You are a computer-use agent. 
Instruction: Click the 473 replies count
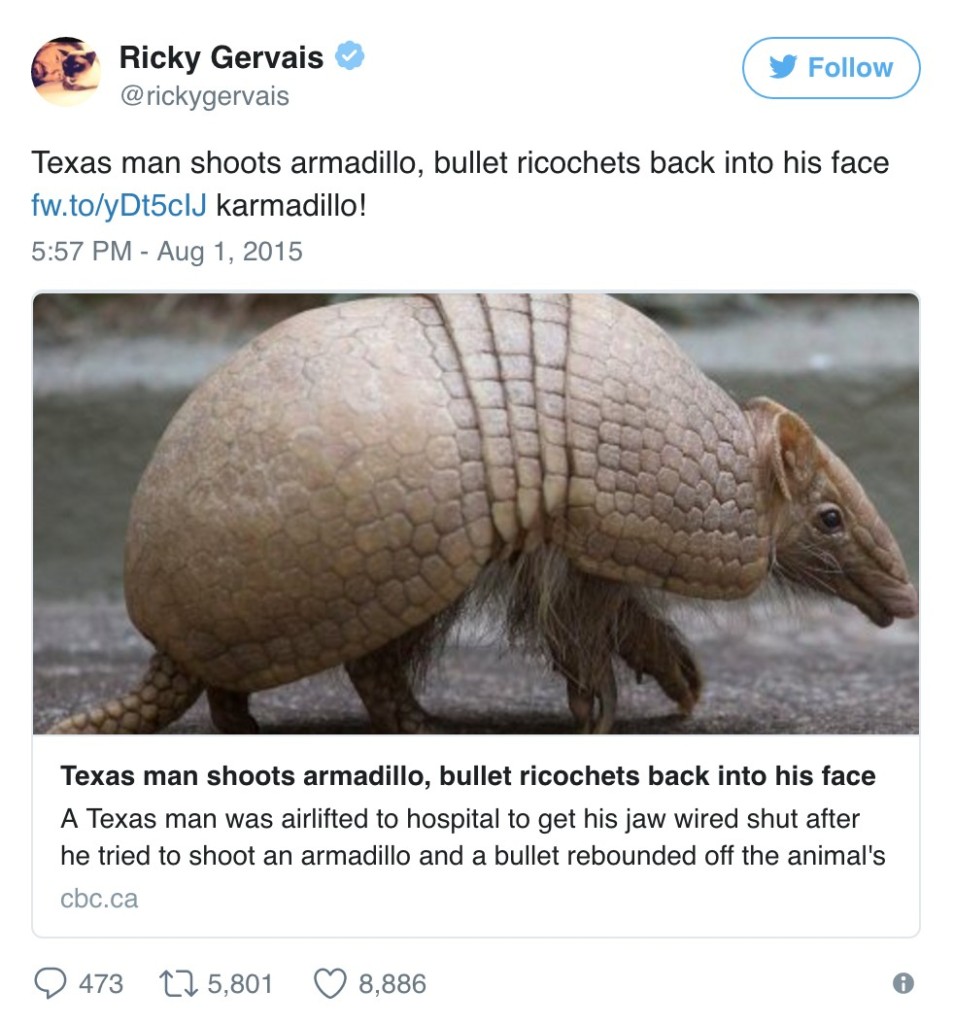tap(101, 984)
